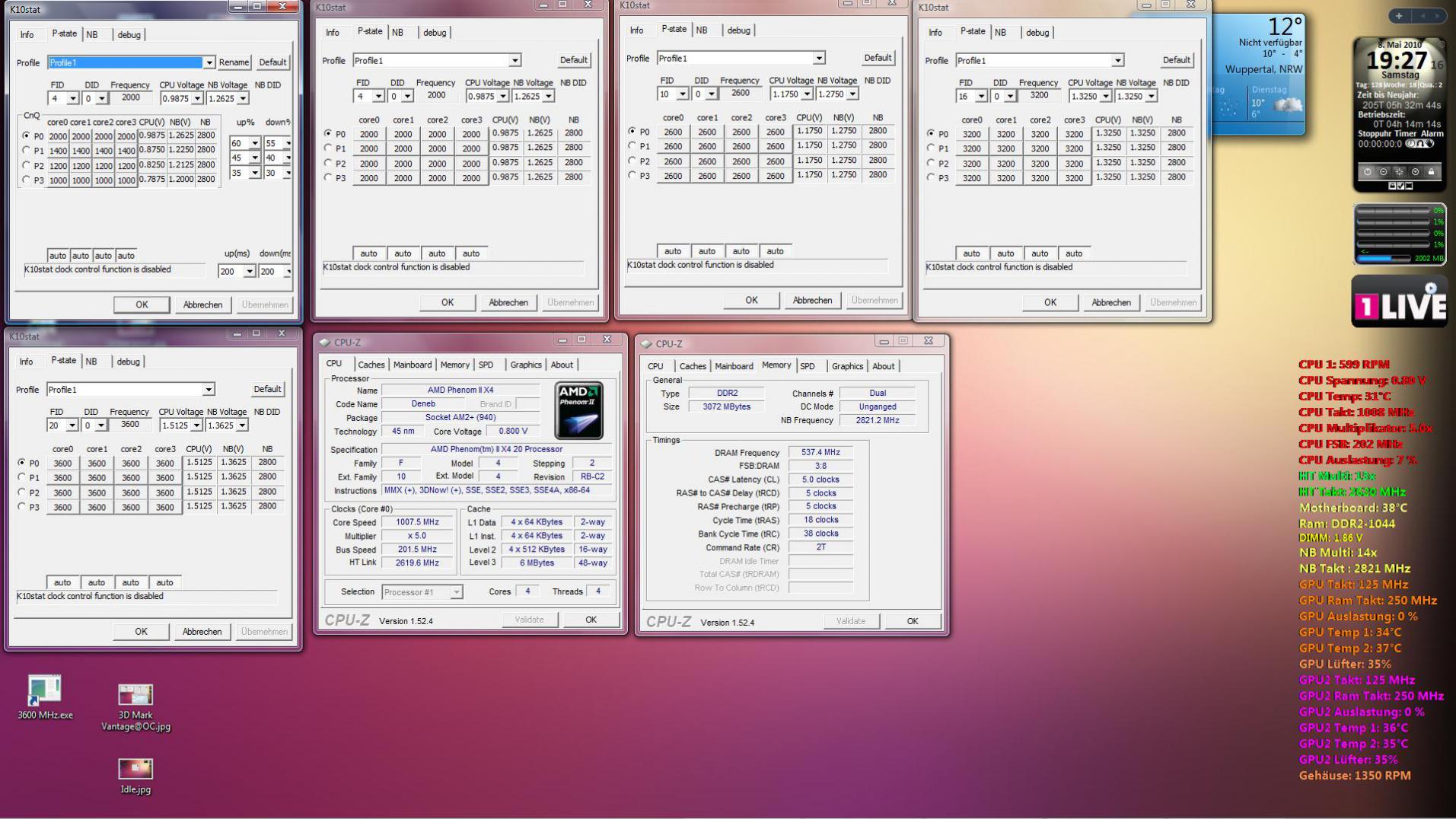Image resolution: width=1456 pixels, height=819 pixels.
Task: Open the SPD tab in the CPU-Z memory window
Action: point(808,366)
